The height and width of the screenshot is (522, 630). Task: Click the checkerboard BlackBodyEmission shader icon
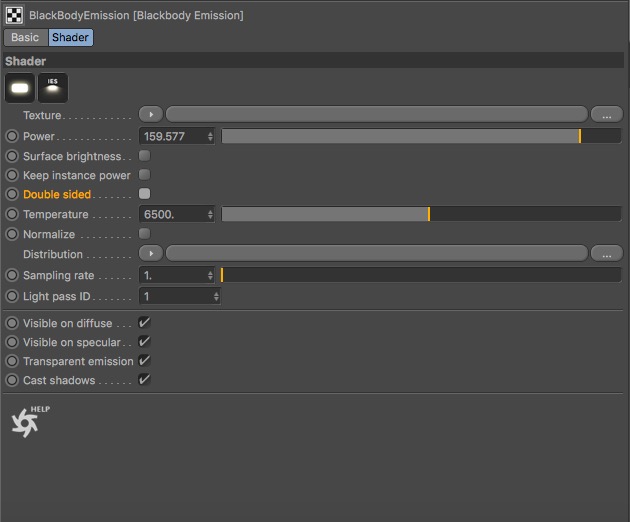[x=14, y=16]
